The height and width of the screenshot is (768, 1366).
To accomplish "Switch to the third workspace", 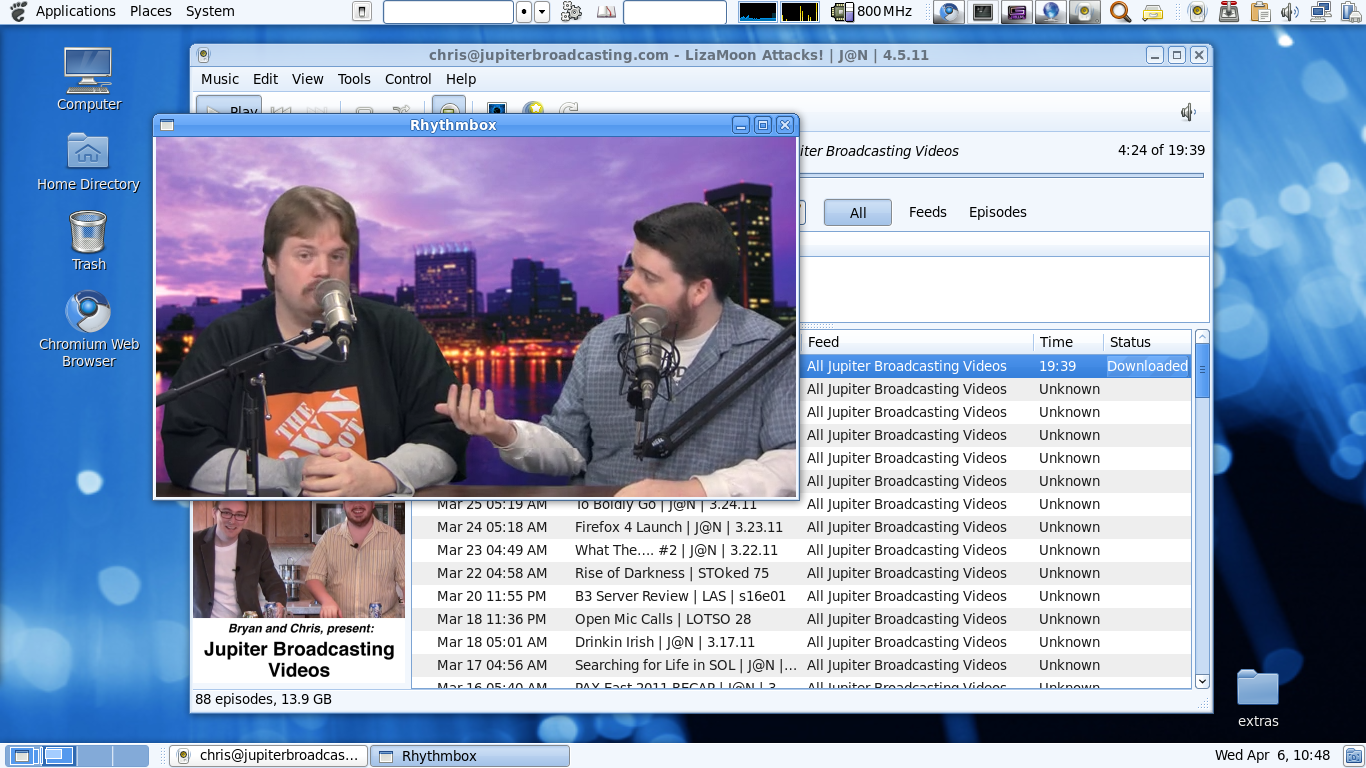I will [94, 755].
